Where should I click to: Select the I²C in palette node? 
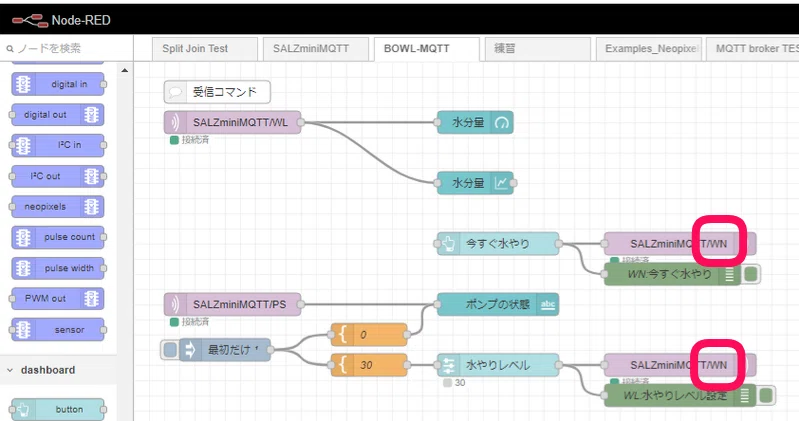tap(58, 145)
